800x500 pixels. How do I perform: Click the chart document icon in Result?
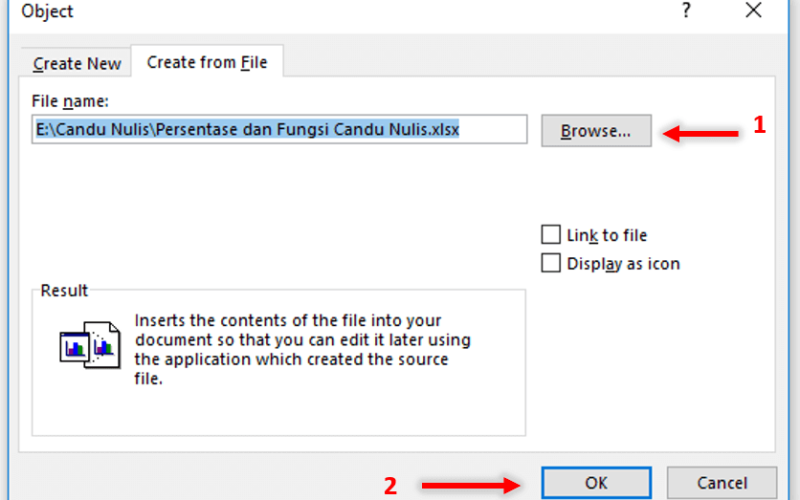pyautogui.click(x=90, y=345)
